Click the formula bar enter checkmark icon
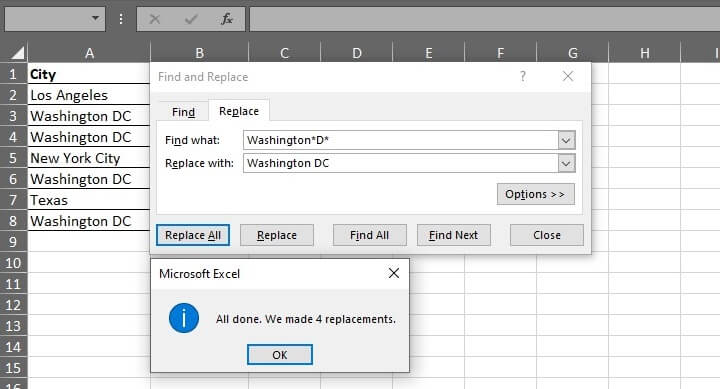 tap(191, 19)
